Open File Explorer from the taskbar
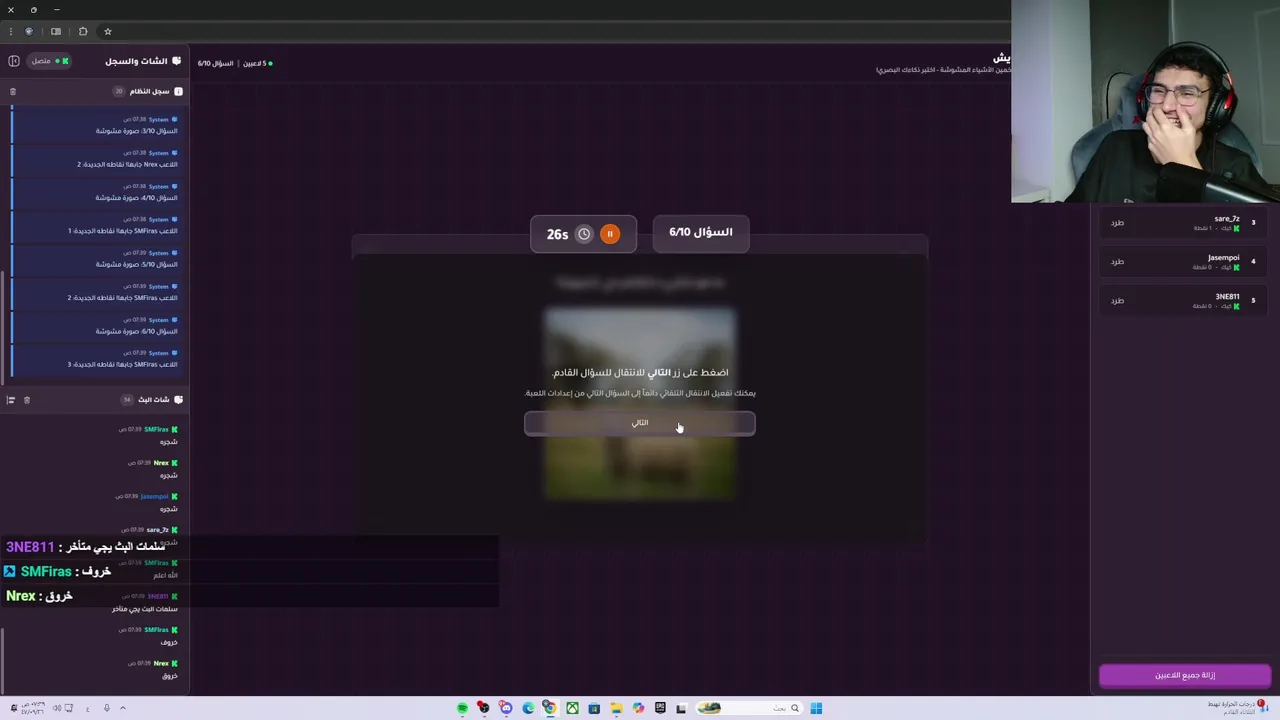Viewport: 1280px width, 720px height. point(616,708)
